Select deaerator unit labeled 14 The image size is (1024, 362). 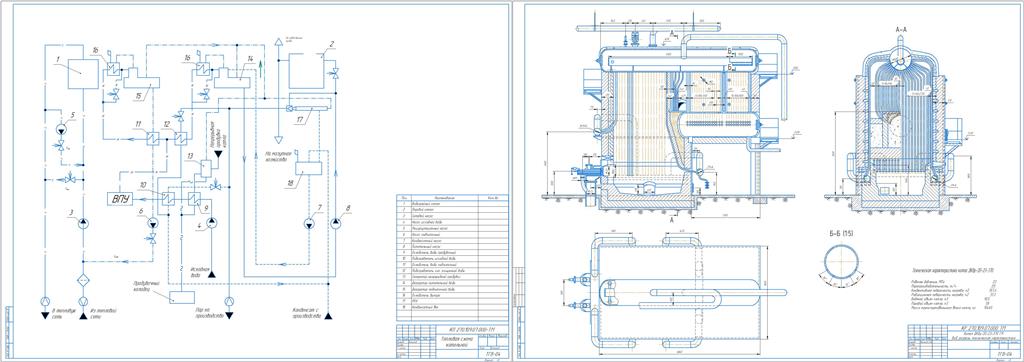[234, 78]
